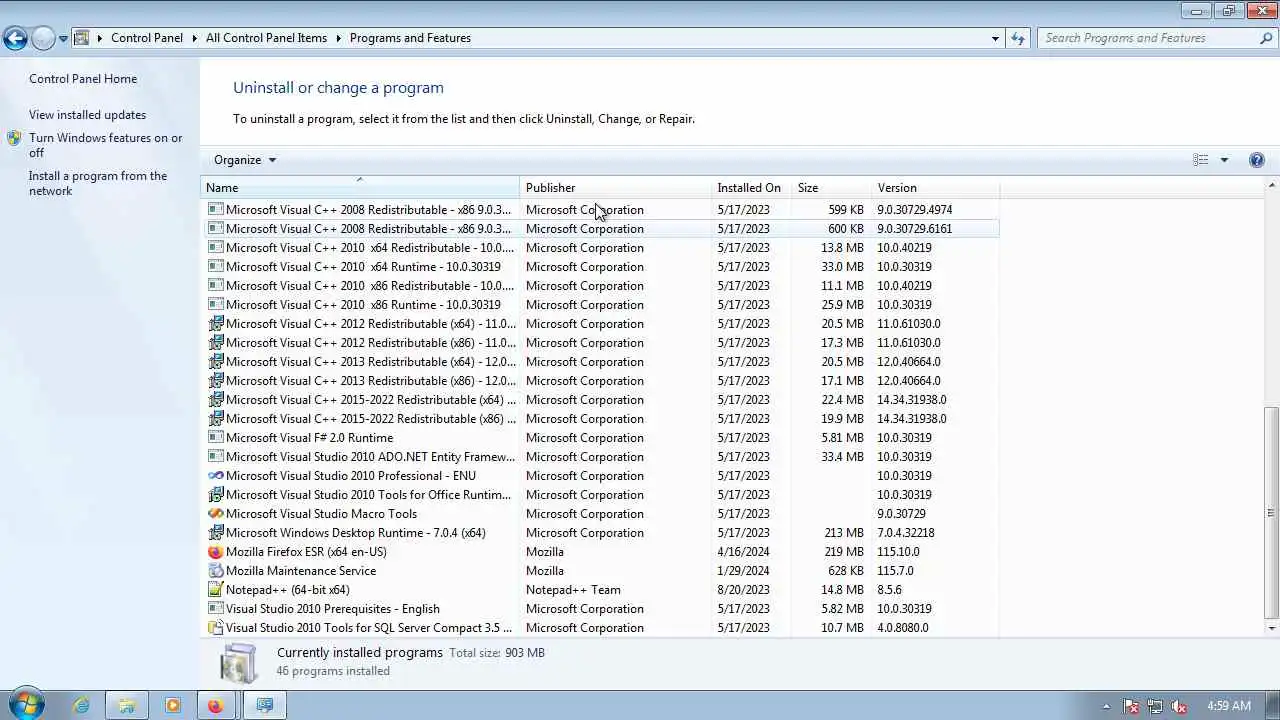The image size is (1280, 720).
Task: Click Visual C++ 2015-2022 Redistributable (x64) icon
Action: coord(215,400)
